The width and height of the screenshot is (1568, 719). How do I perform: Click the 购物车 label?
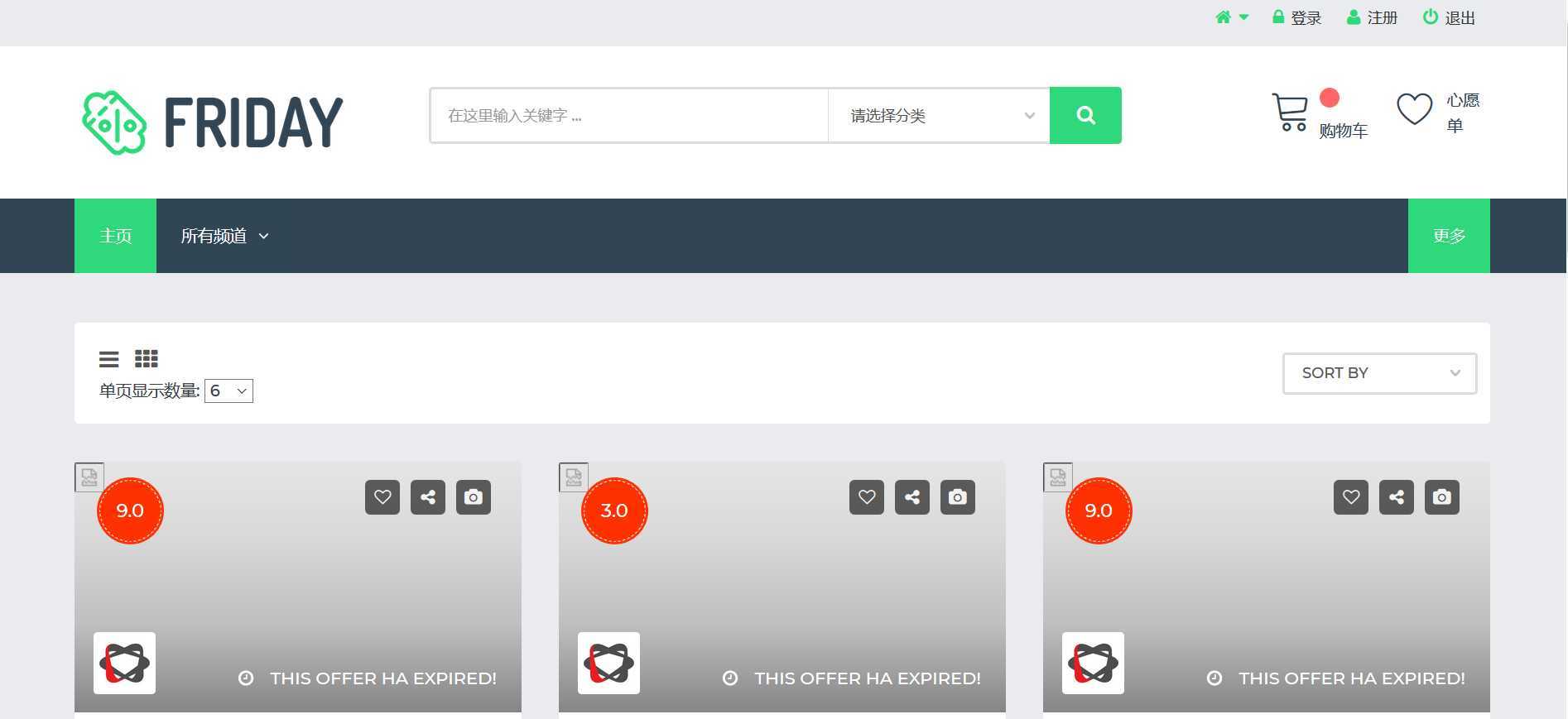(x=1343, y=131)
